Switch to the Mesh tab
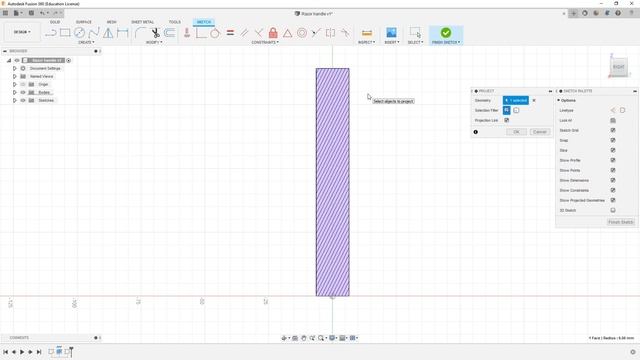640x360 pixels. (x=111, y=22)
